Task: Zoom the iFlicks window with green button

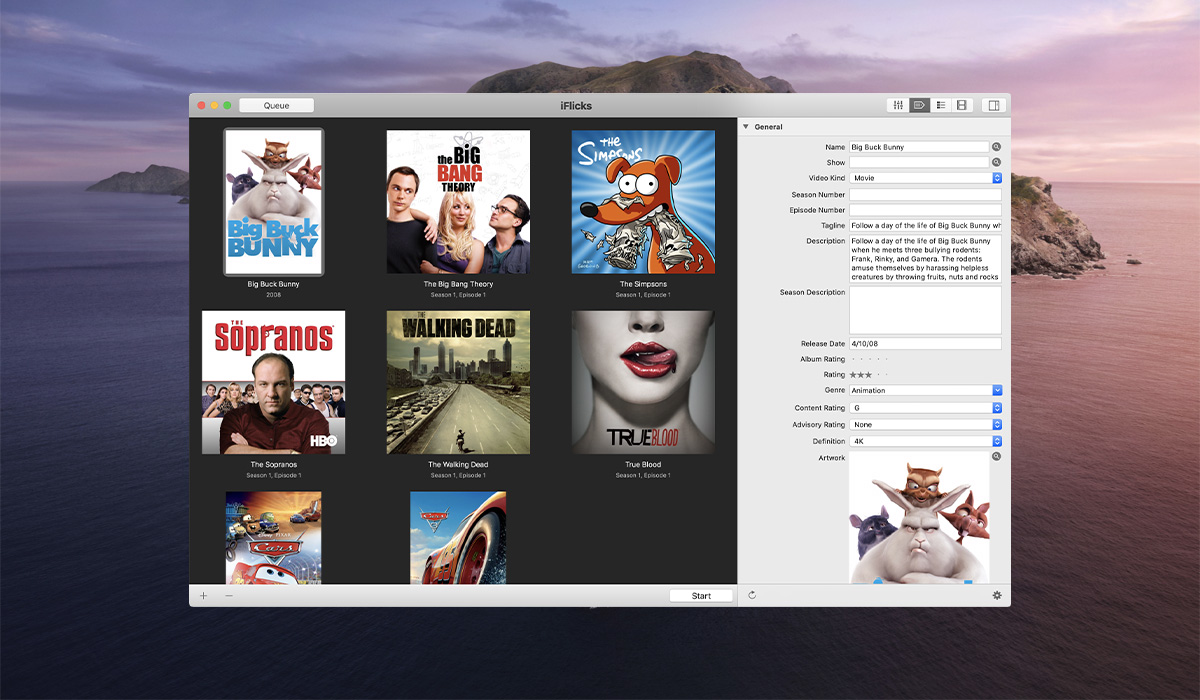Action: pos(227,105)
